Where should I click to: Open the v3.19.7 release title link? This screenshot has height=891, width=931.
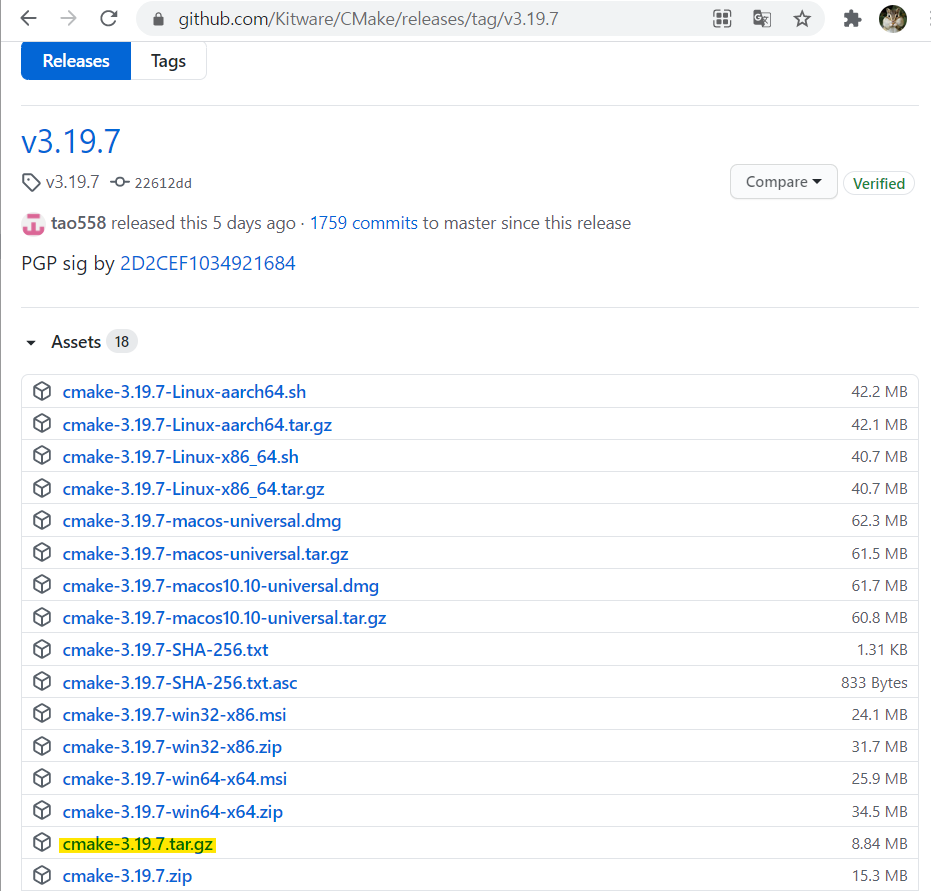tap(71, 141)
